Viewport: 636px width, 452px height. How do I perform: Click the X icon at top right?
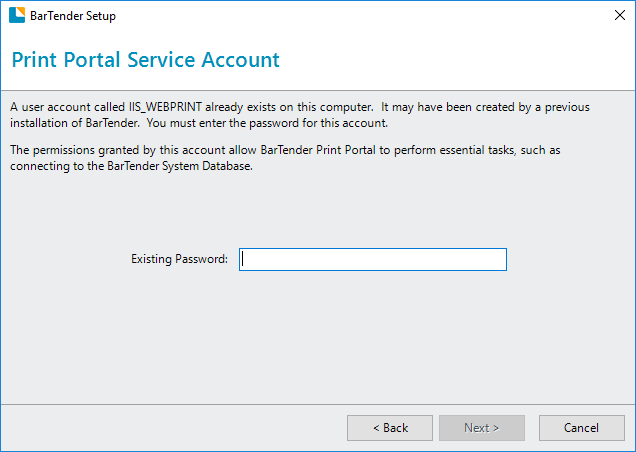point(619,15)
